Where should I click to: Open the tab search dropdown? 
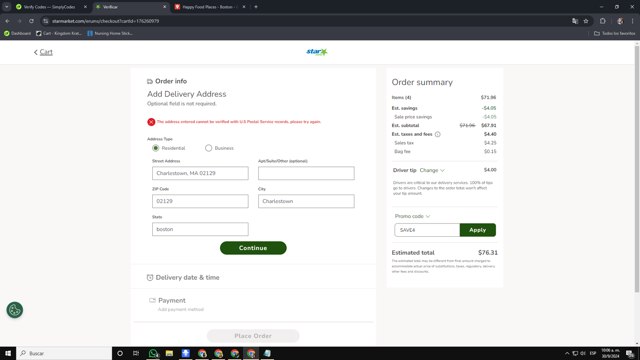coord(7,7)
